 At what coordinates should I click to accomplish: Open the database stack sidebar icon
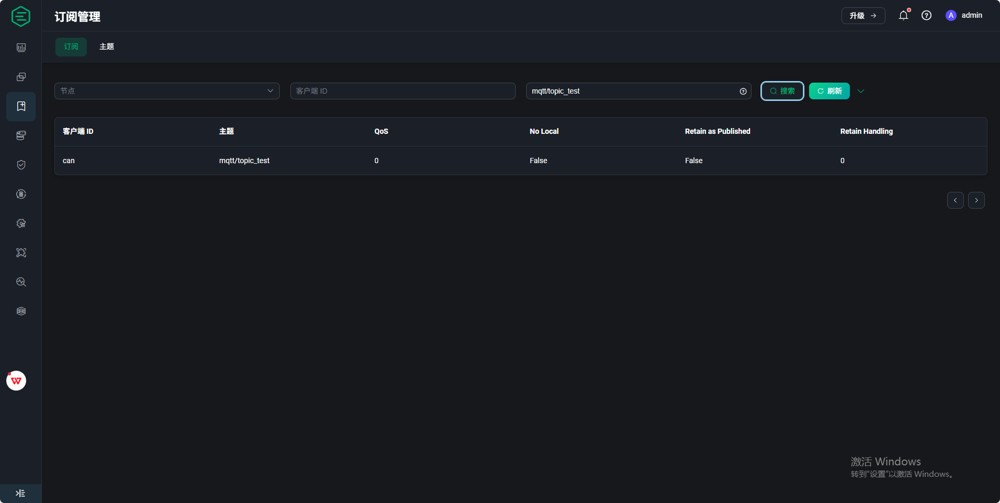[21, 135]
